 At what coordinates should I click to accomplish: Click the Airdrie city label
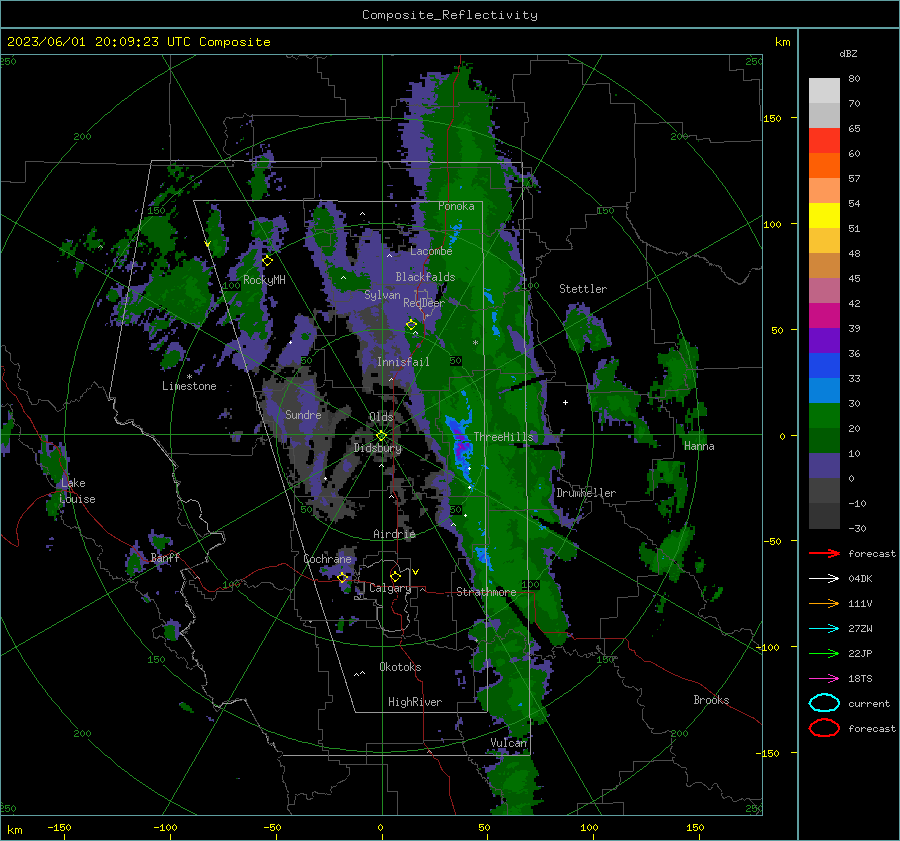click(x=394, y=534)
